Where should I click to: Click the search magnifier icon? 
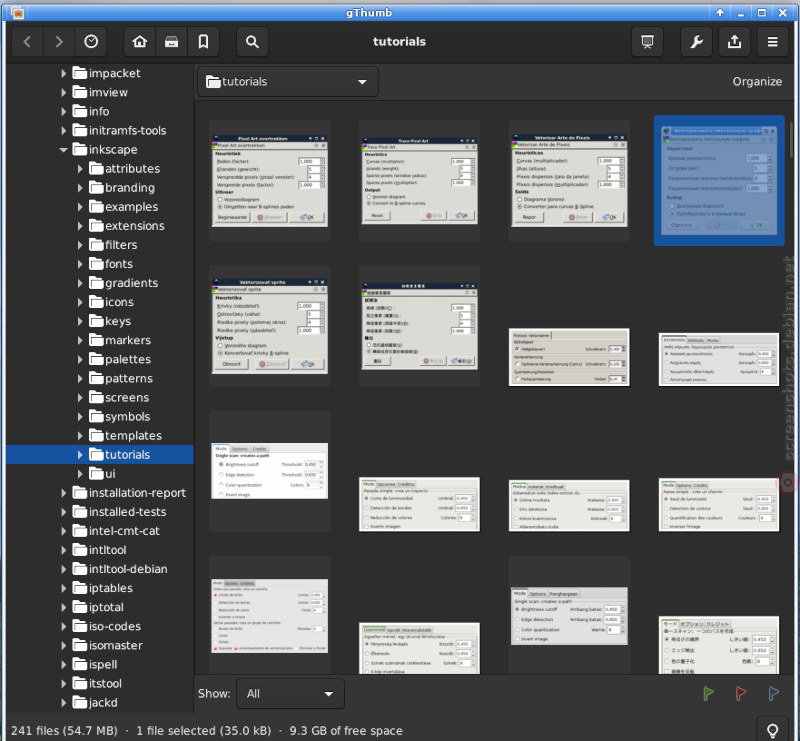point(252,42)
